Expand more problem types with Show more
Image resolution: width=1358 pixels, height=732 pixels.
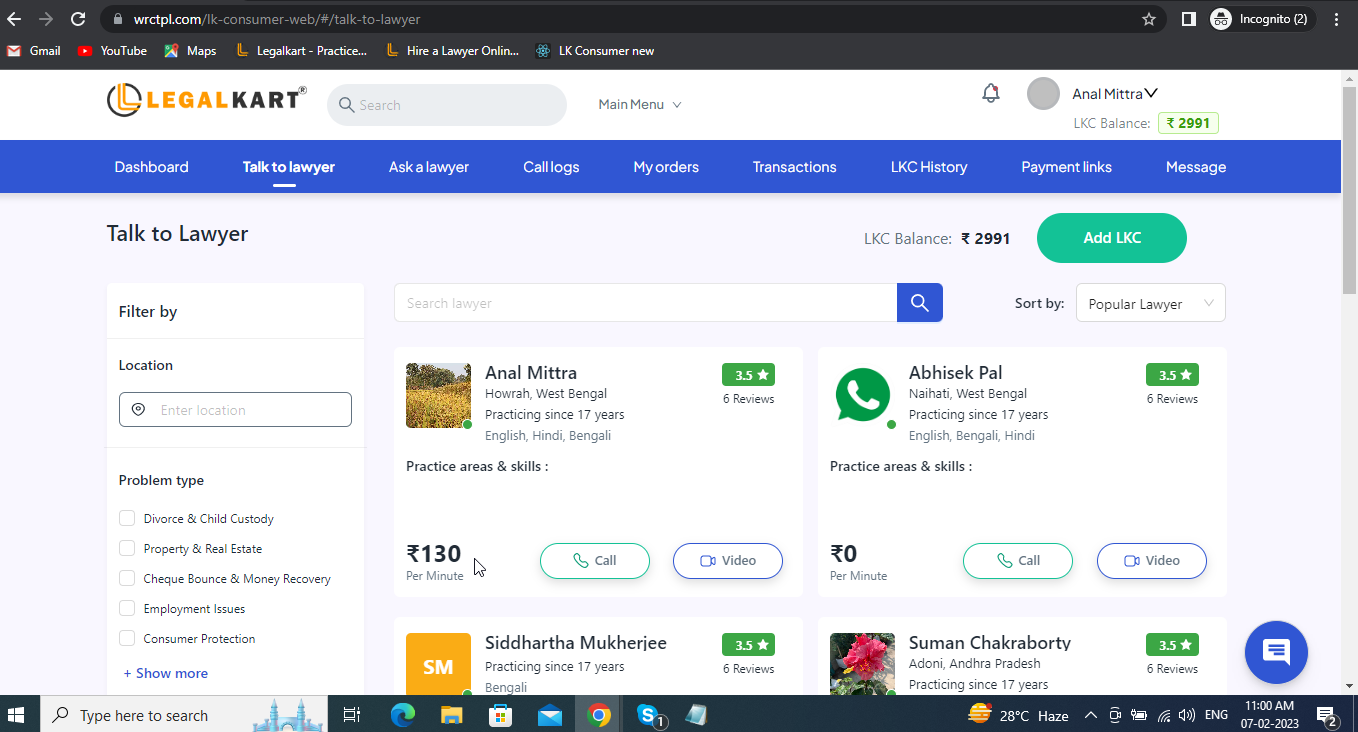[x=166, y=673]
